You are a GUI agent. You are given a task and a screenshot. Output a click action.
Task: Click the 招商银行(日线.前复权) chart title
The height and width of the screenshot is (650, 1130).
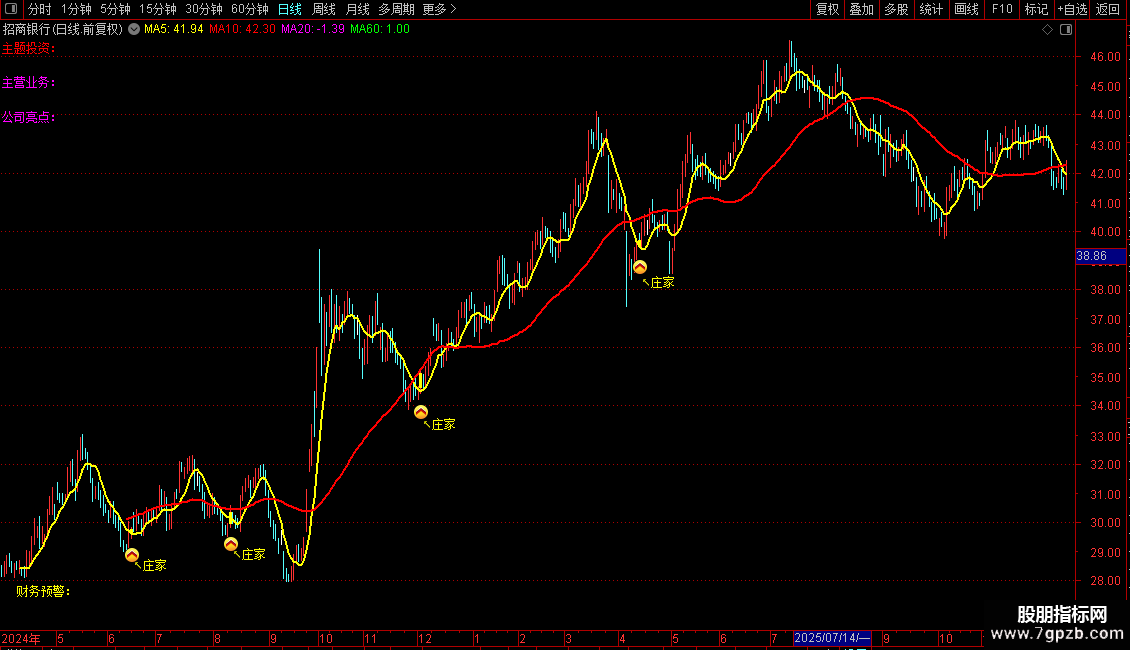[x=63, y=29]
